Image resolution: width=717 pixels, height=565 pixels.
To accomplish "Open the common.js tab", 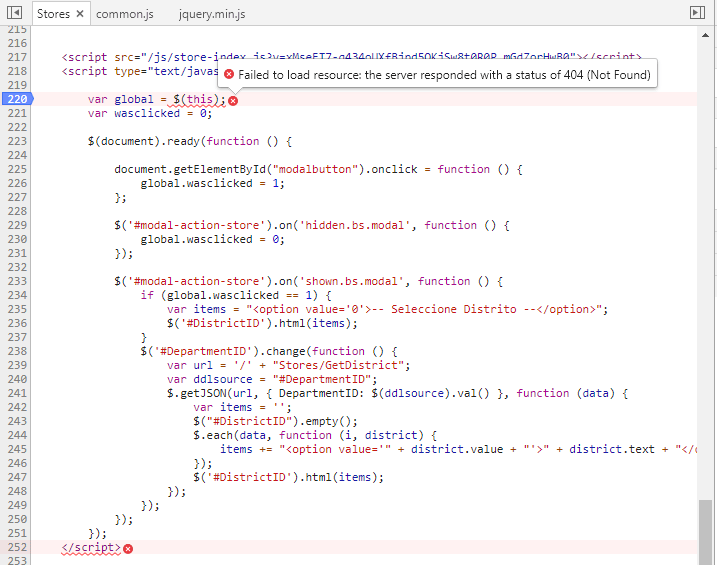I will [x=125, y=14].
